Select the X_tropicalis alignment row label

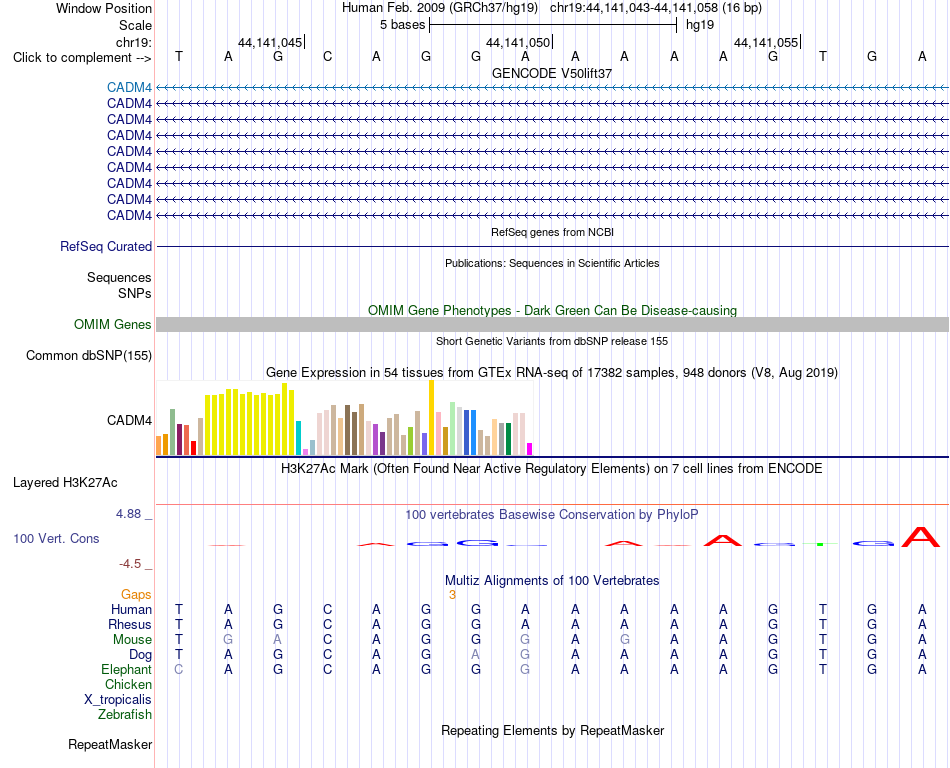click(x=118, y=700)
